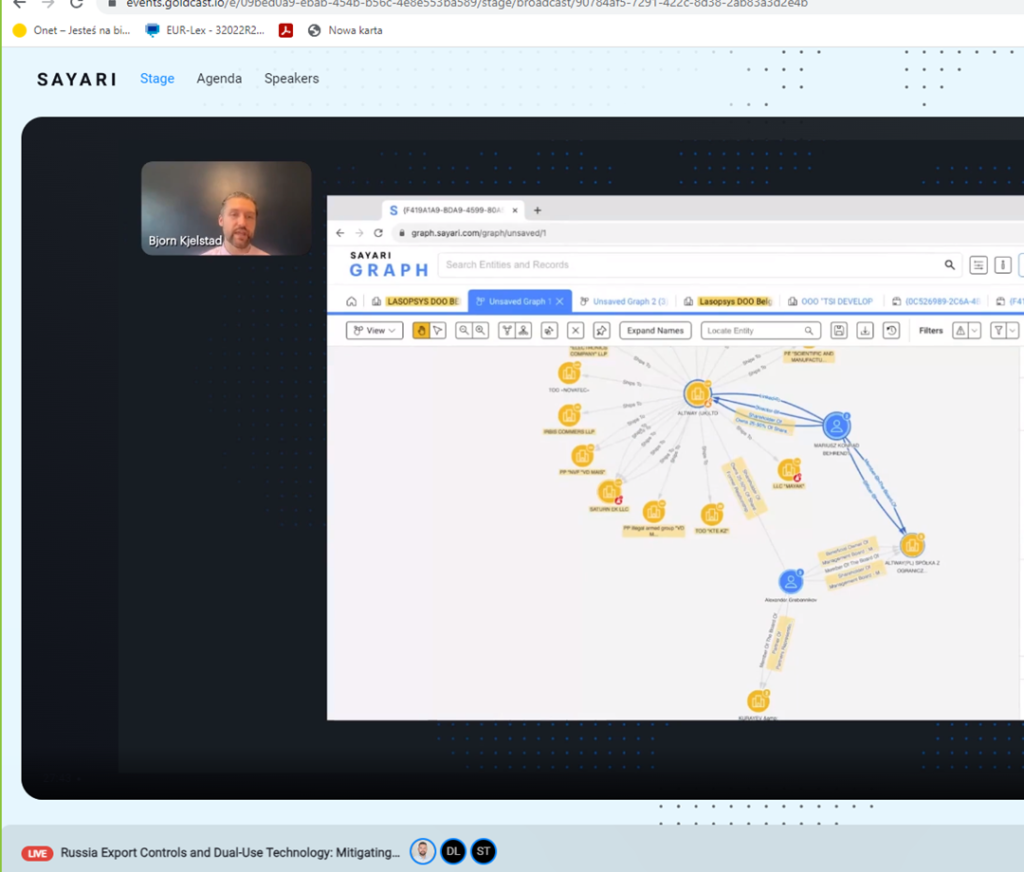Save the graph with the floppy disk icon
The width and height of the screenshot is (1024, 872).
coord(839,331)
